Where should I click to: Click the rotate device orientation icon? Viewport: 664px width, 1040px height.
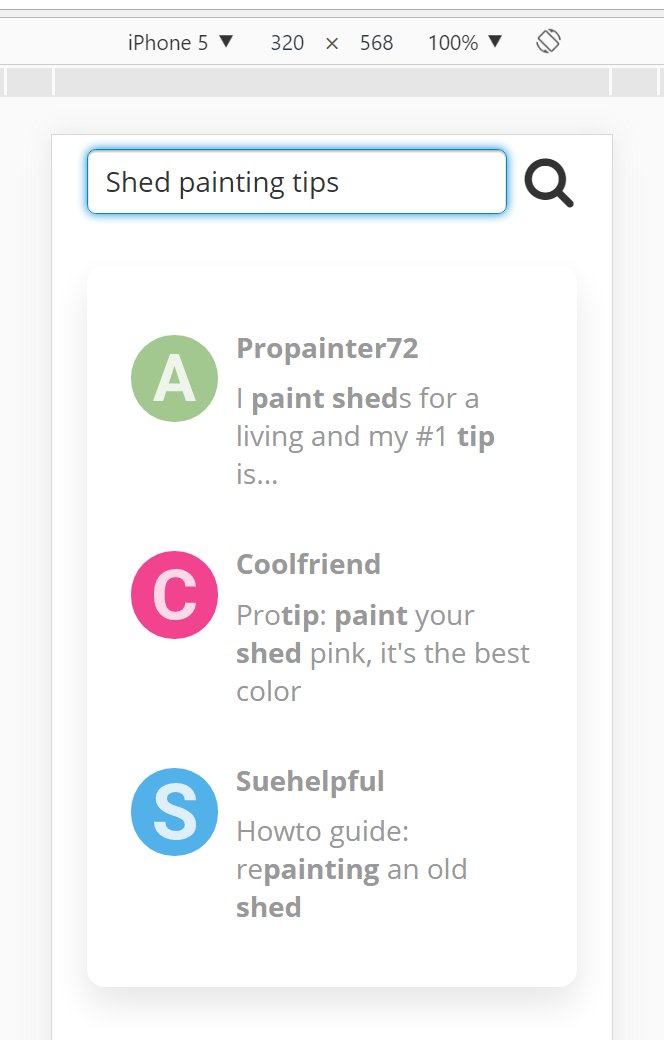(x=548, y=42)
